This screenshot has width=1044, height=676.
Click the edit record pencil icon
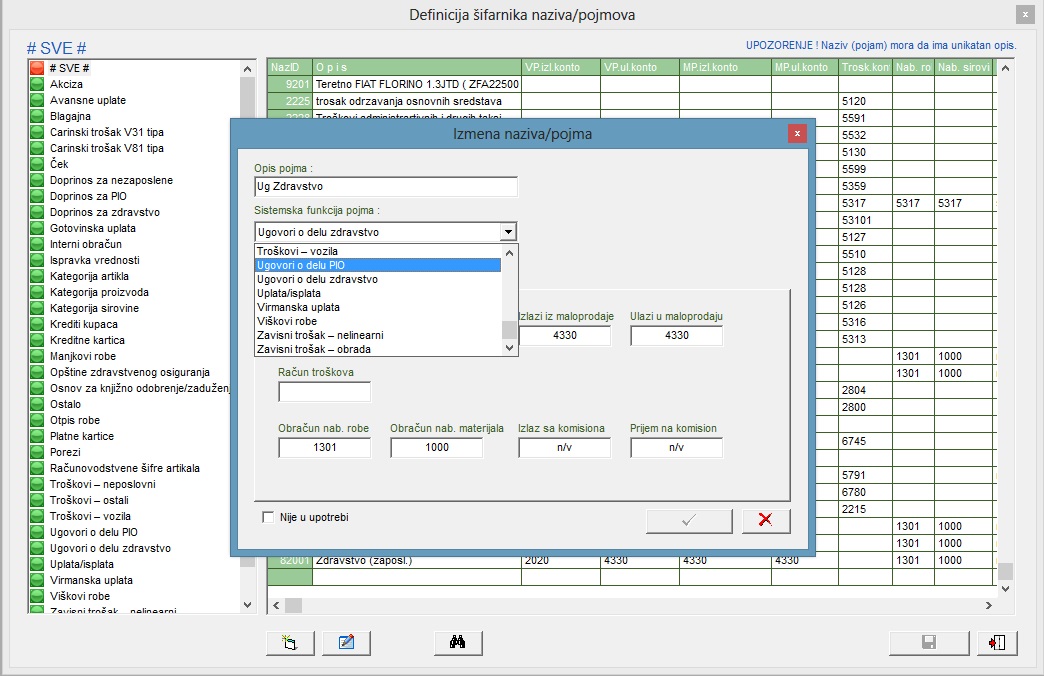tap(347, 642)
